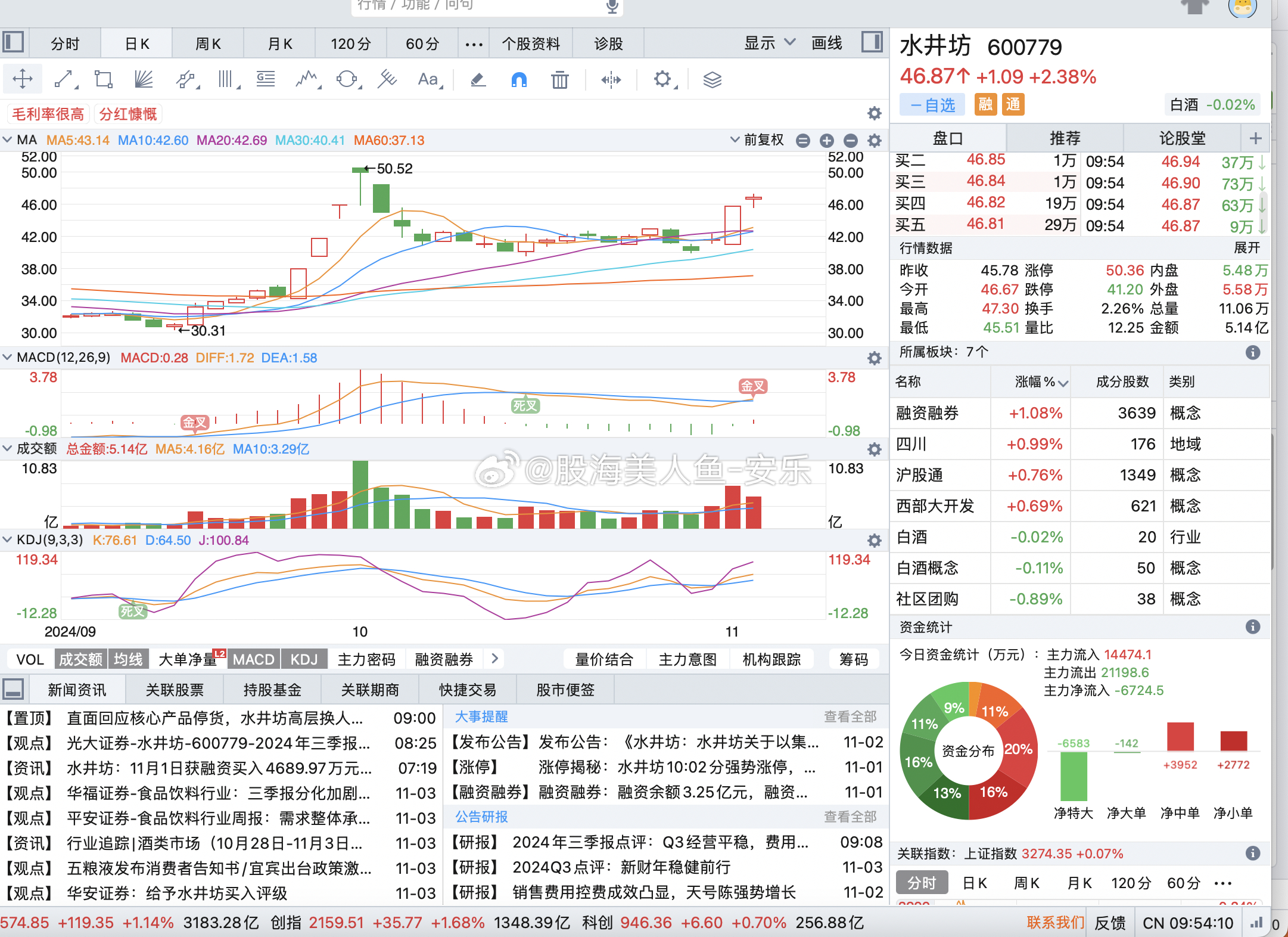Image resolution: width=1288 pixels, height=937 pixels.
Task: Click info icon beside 所属板块
Action: (1253, 352)
